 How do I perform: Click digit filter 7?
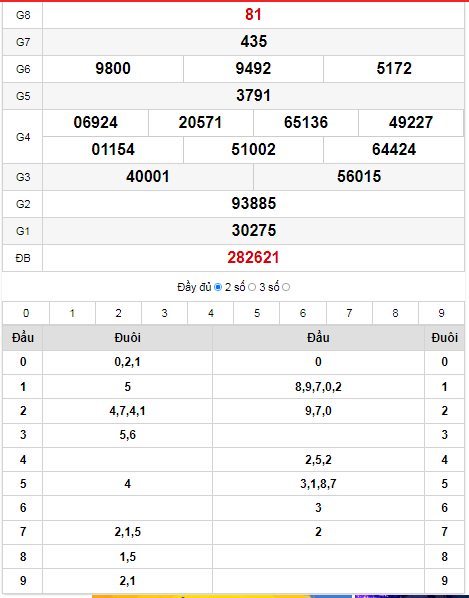[349, 313]
